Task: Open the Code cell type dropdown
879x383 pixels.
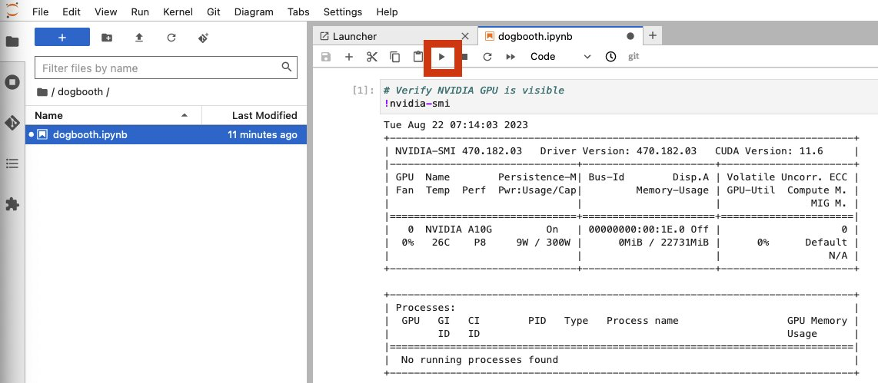Action: tap(560, 57)
